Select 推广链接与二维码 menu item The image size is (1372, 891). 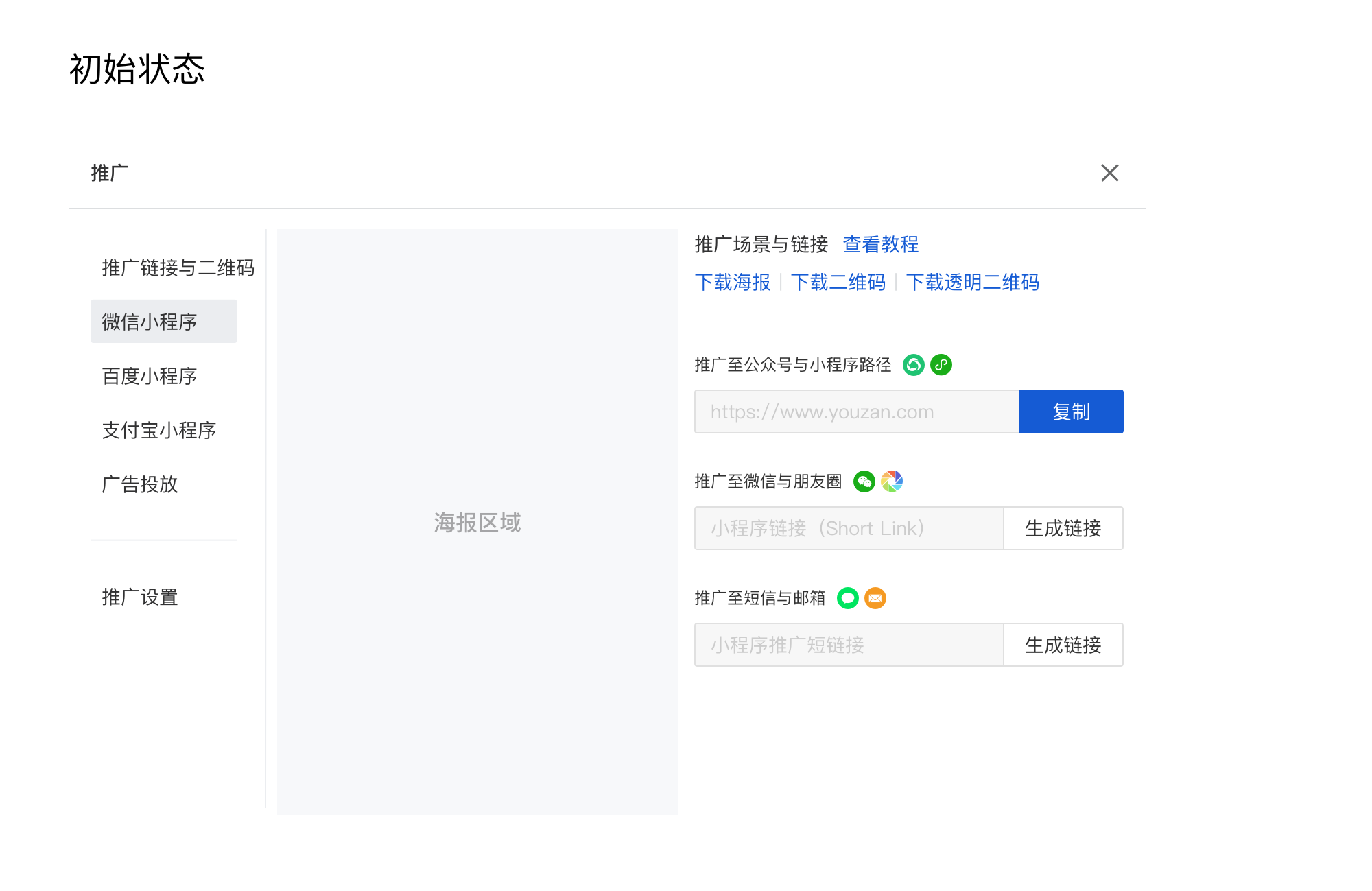click(178, 268)
